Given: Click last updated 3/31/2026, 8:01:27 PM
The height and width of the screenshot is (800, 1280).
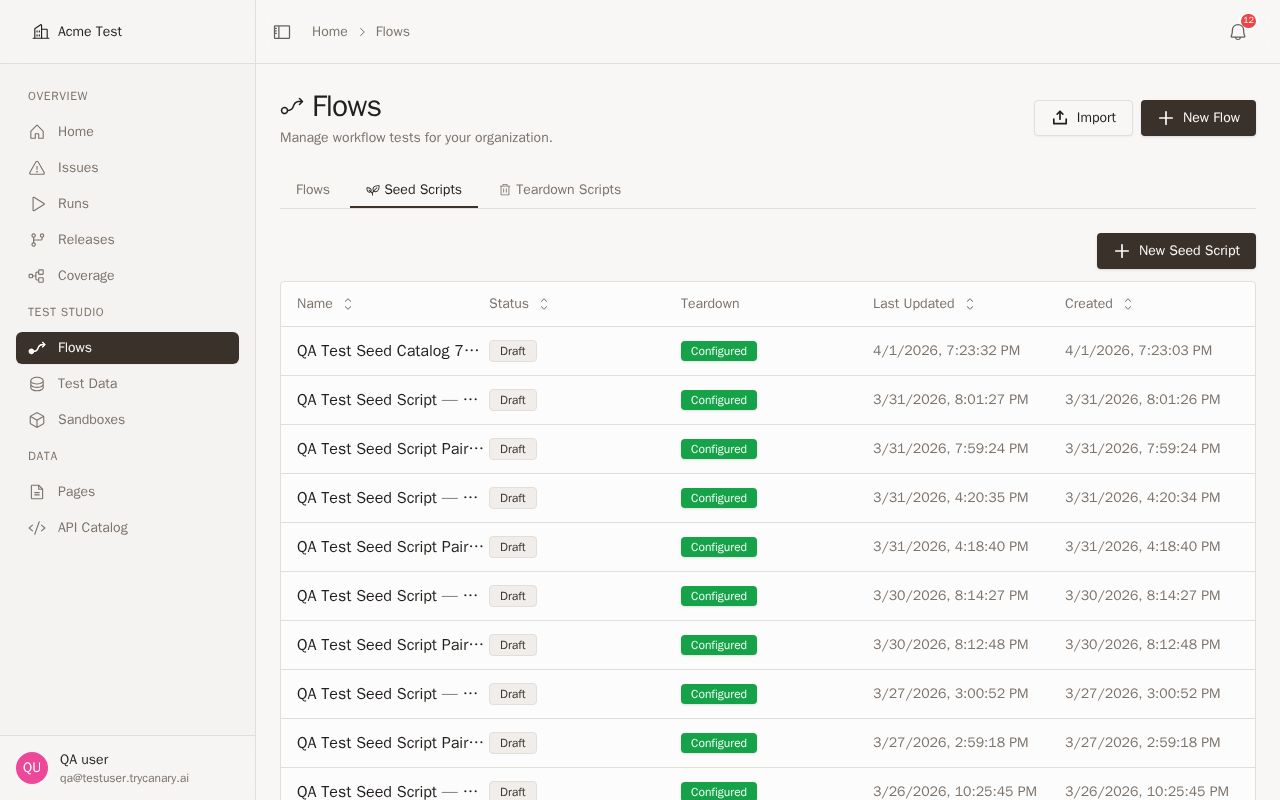Looking at the screenshot, I should (x=950, y=400).
